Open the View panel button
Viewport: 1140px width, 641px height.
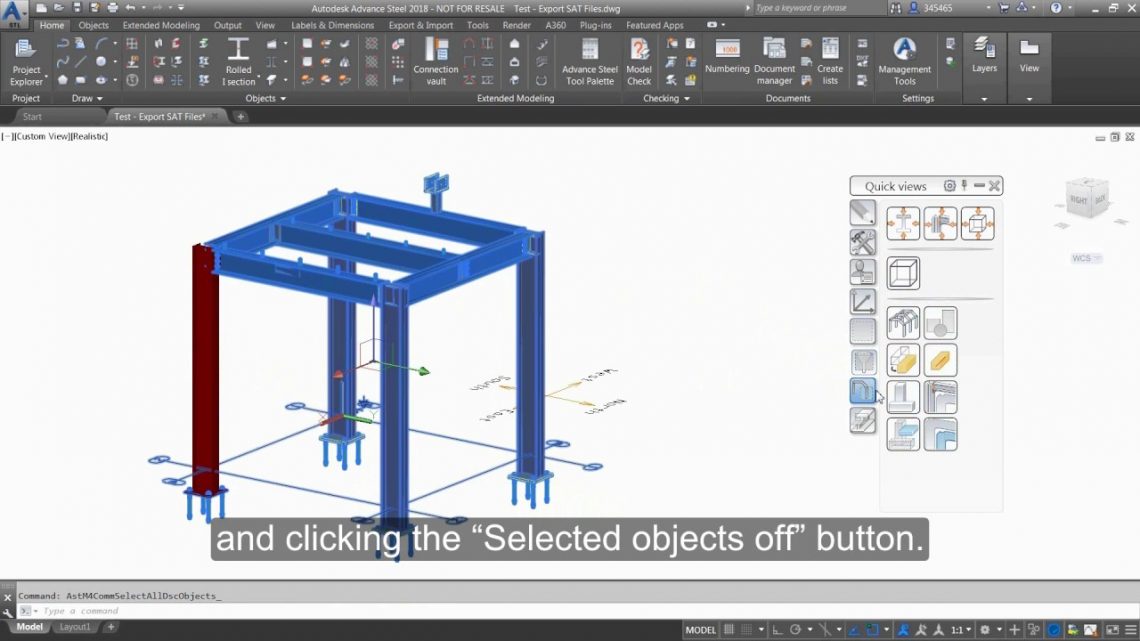(1029, 57)
